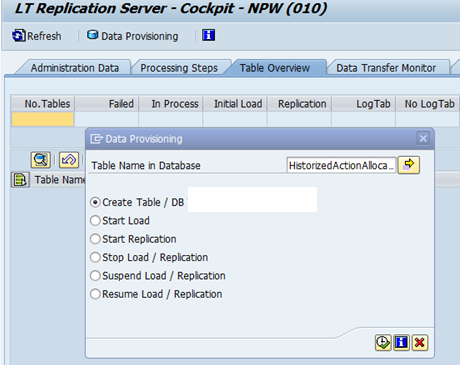Select the Create Table / DB radio button

point(95,202)
